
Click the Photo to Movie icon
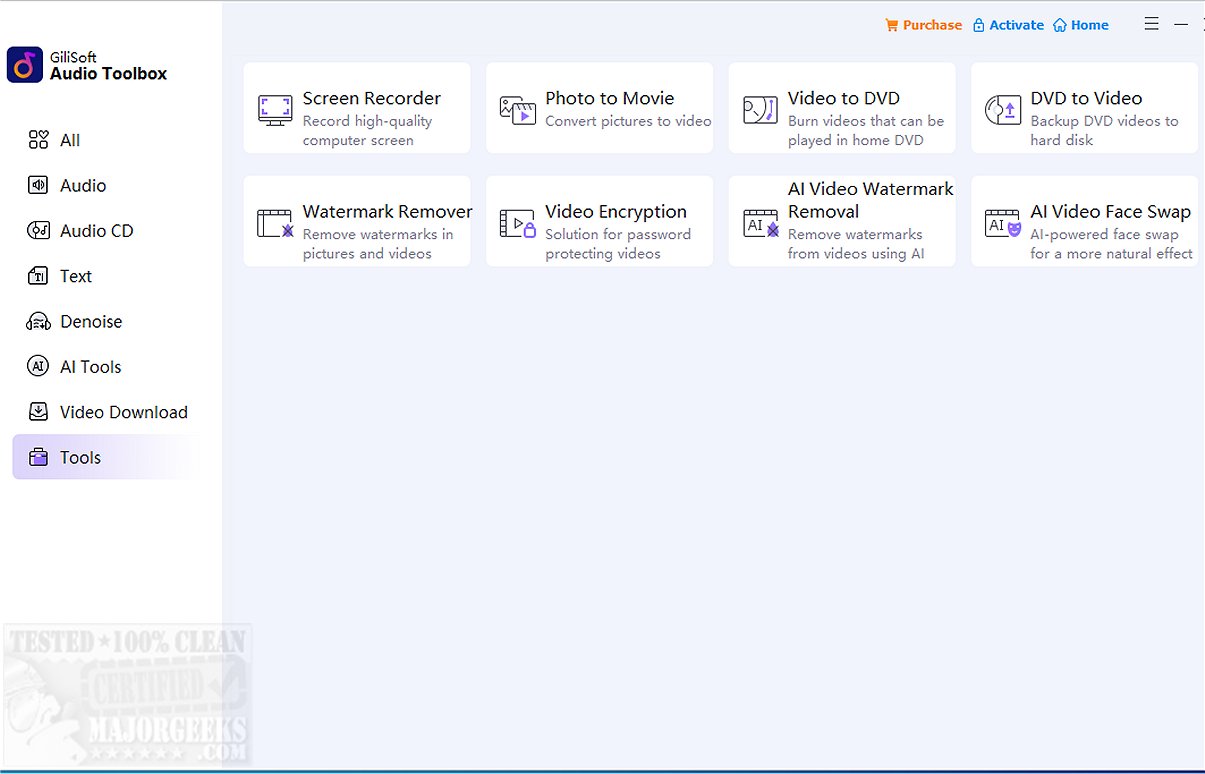click(x=518, y=109)
